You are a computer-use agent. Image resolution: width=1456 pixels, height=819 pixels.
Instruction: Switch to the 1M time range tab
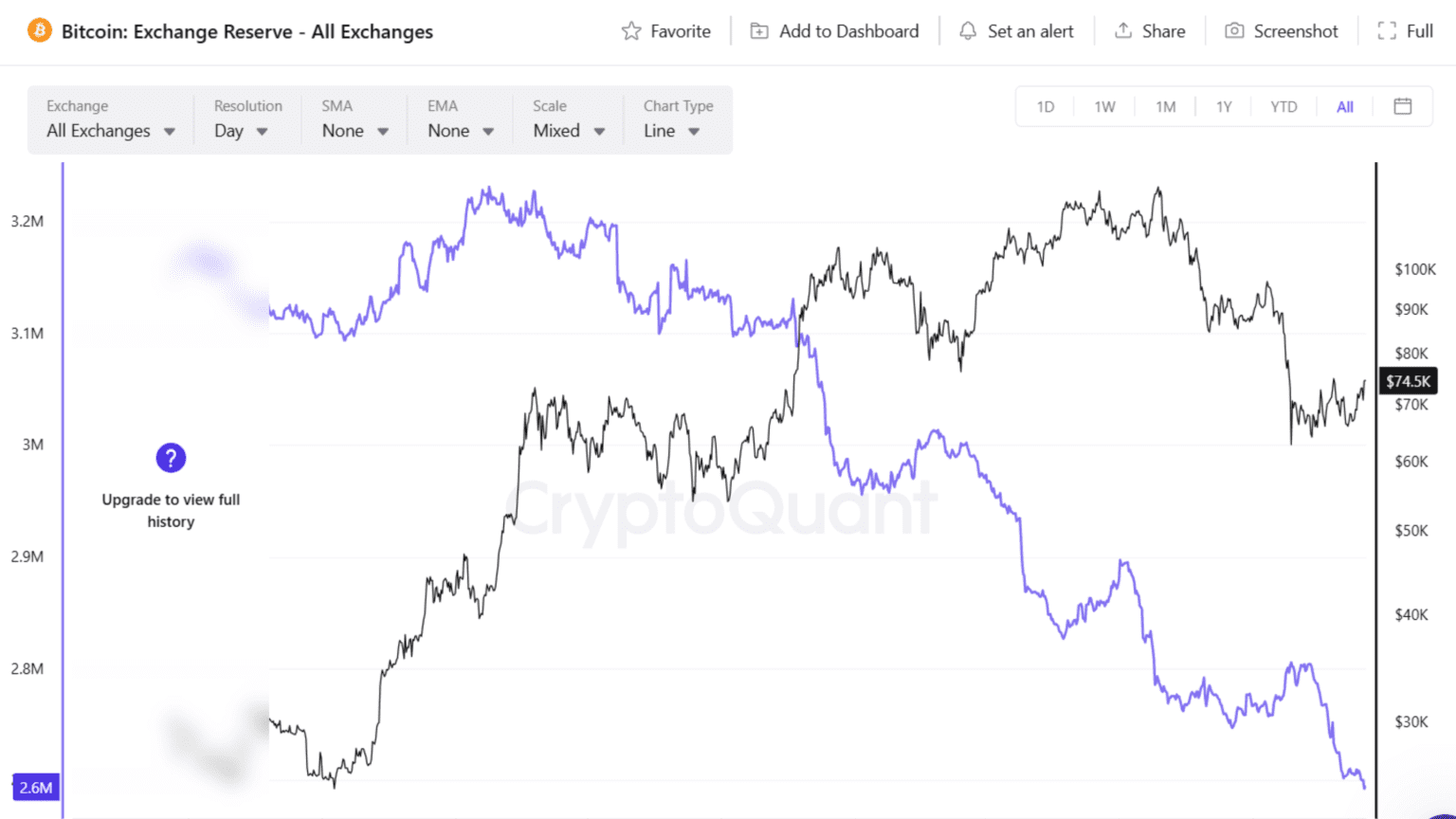pos(1165,106)
